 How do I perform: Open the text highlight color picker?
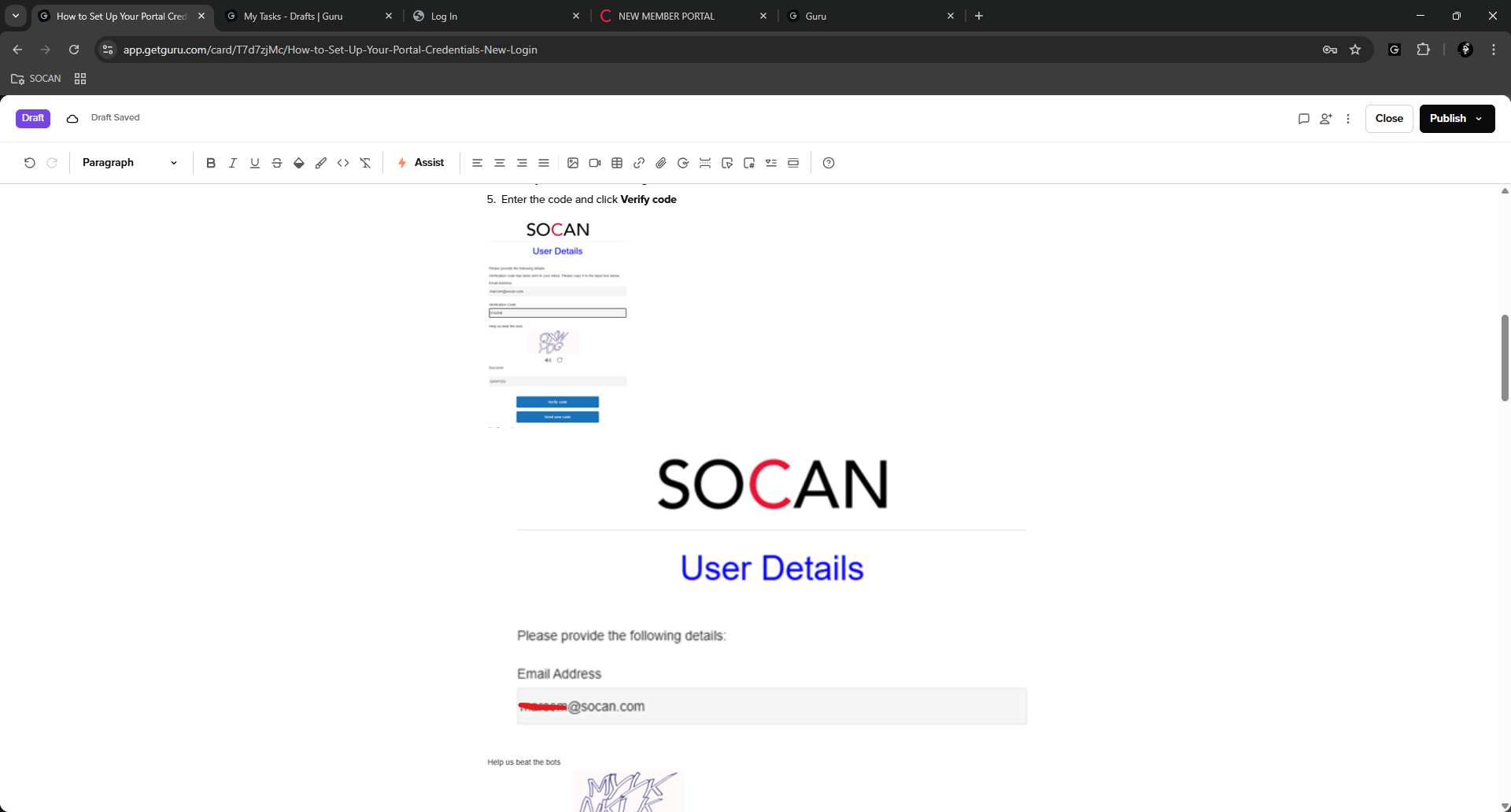click(299, 163)
